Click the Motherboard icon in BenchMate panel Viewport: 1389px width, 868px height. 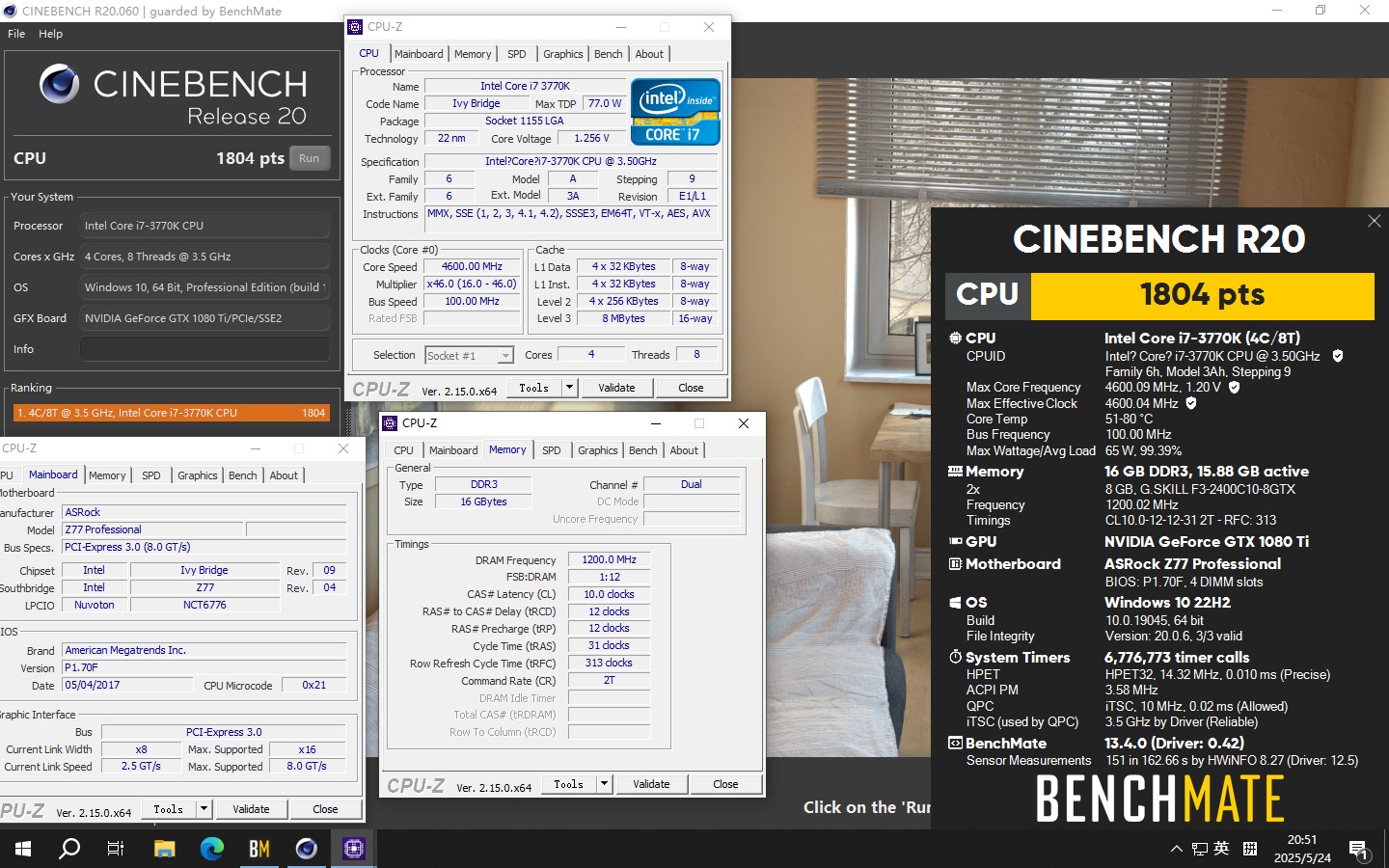955,564
